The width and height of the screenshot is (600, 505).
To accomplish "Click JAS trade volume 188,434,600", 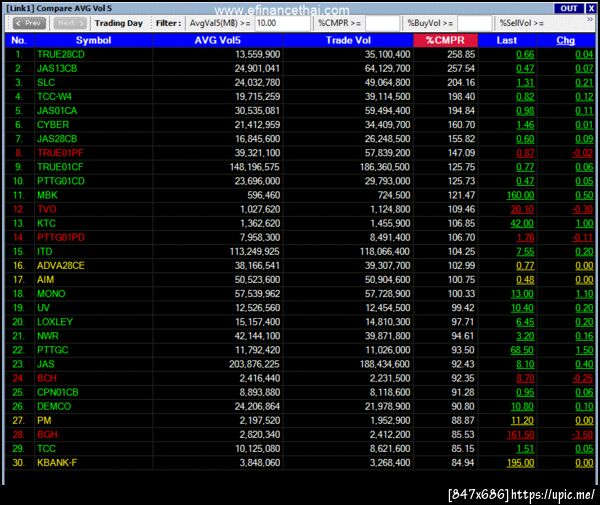I will [385, 364].
